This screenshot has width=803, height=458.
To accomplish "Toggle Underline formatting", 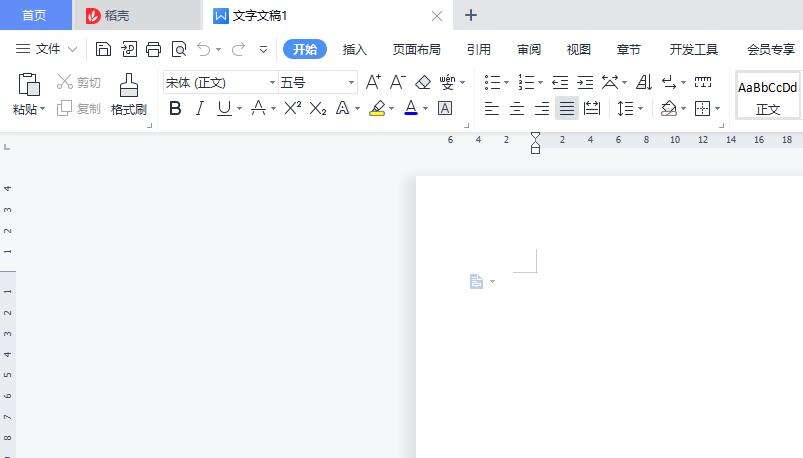I will click(x=224, y=108).
